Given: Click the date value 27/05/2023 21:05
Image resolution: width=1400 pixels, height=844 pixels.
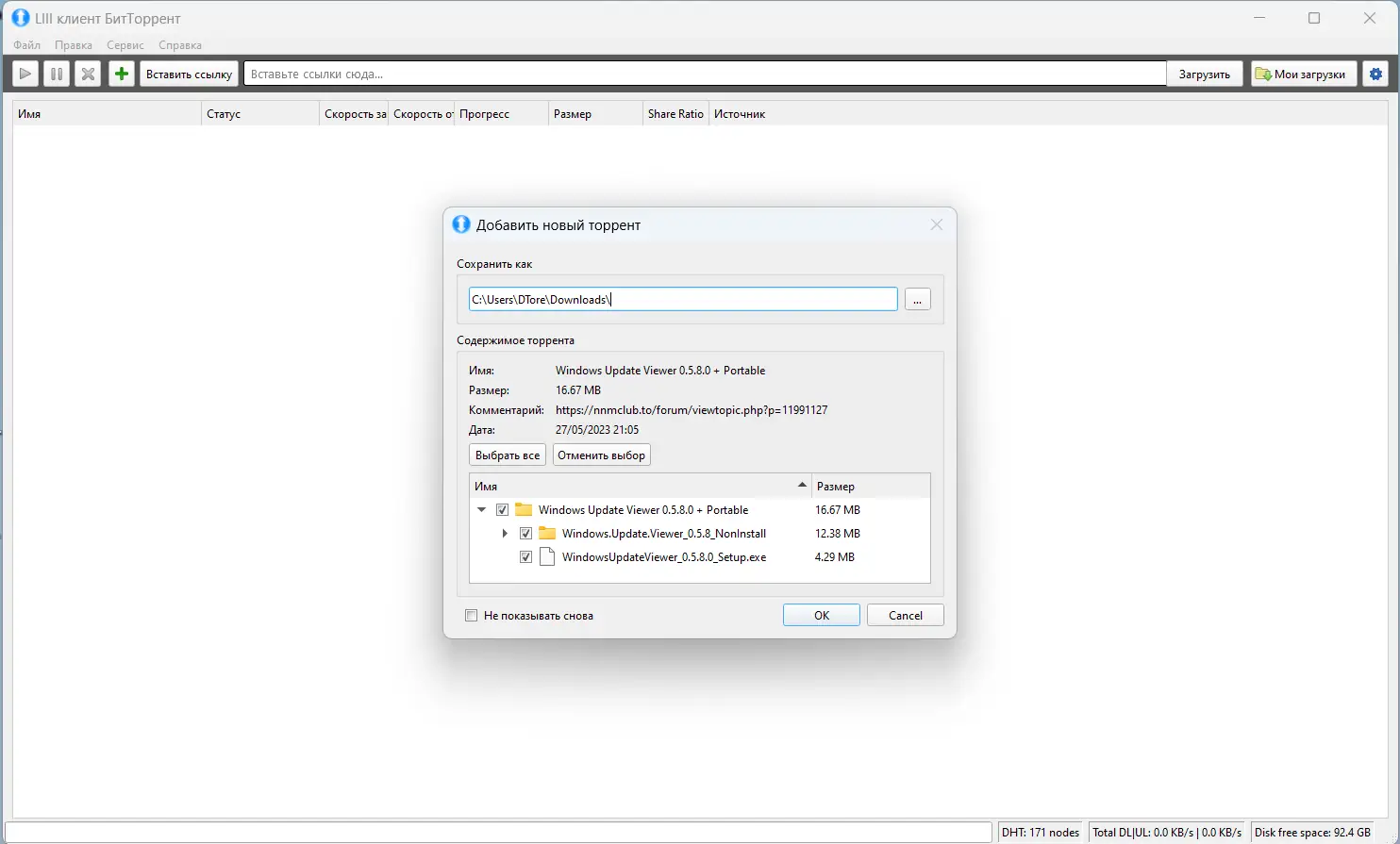Looking at the screenshot, I should [597, 429].
